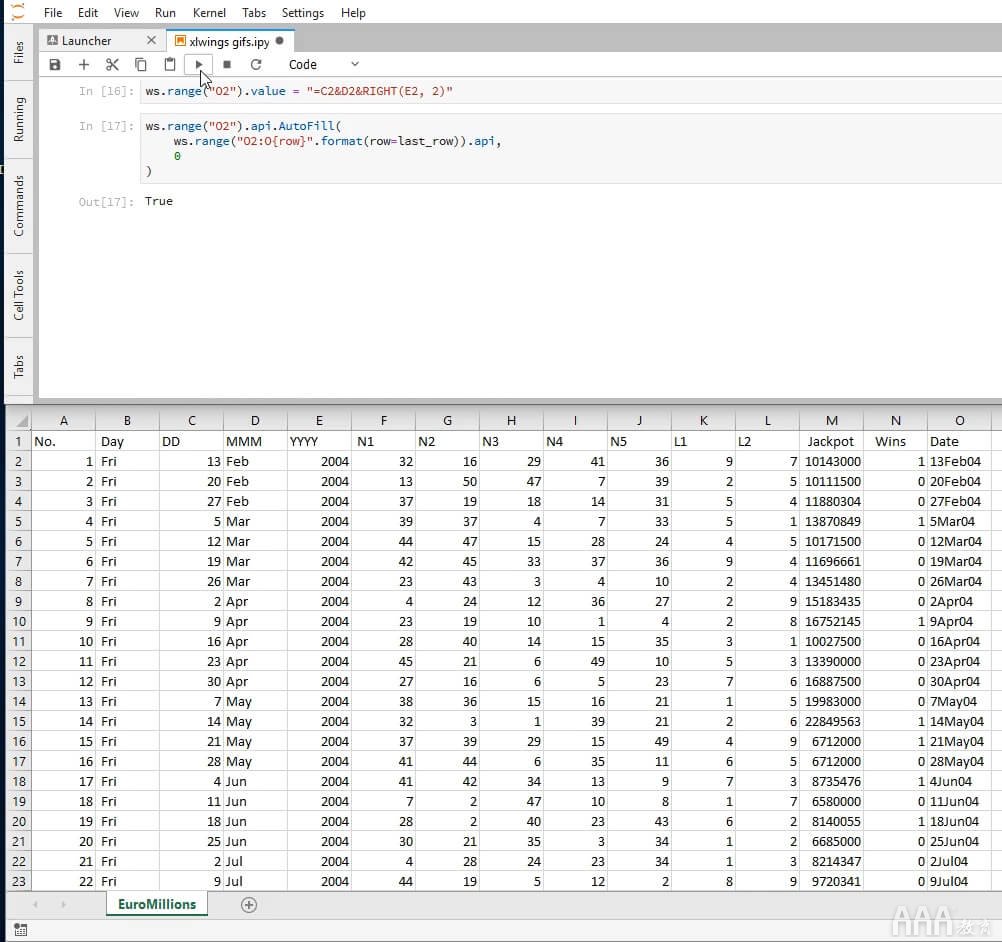Open the Cell Tools sidebar panel
Viewport: 1002px width, 942px height.
pos(19,295)
